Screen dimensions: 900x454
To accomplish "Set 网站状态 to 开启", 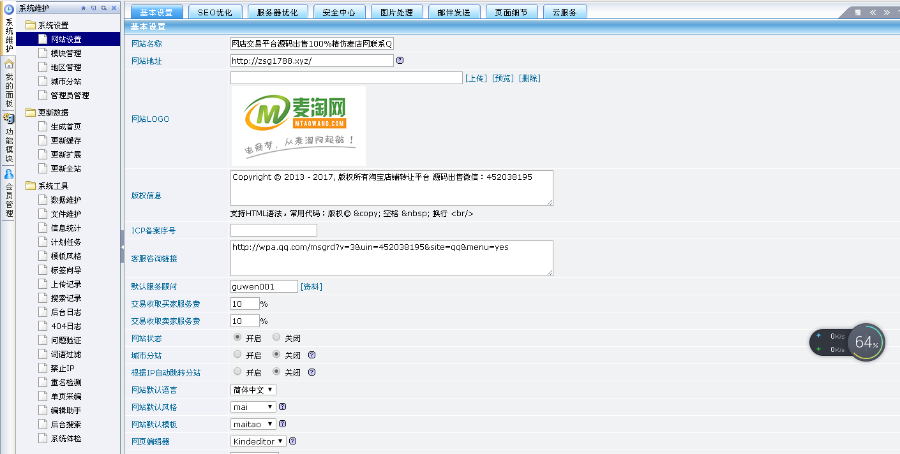I will click(x=238, y=337).
